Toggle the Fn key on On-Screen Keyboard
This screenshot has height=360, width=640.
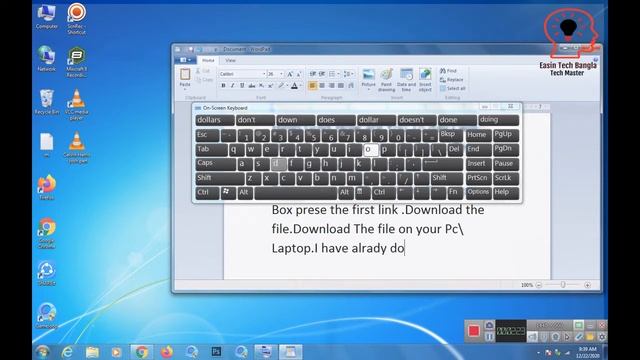(455, 193)
